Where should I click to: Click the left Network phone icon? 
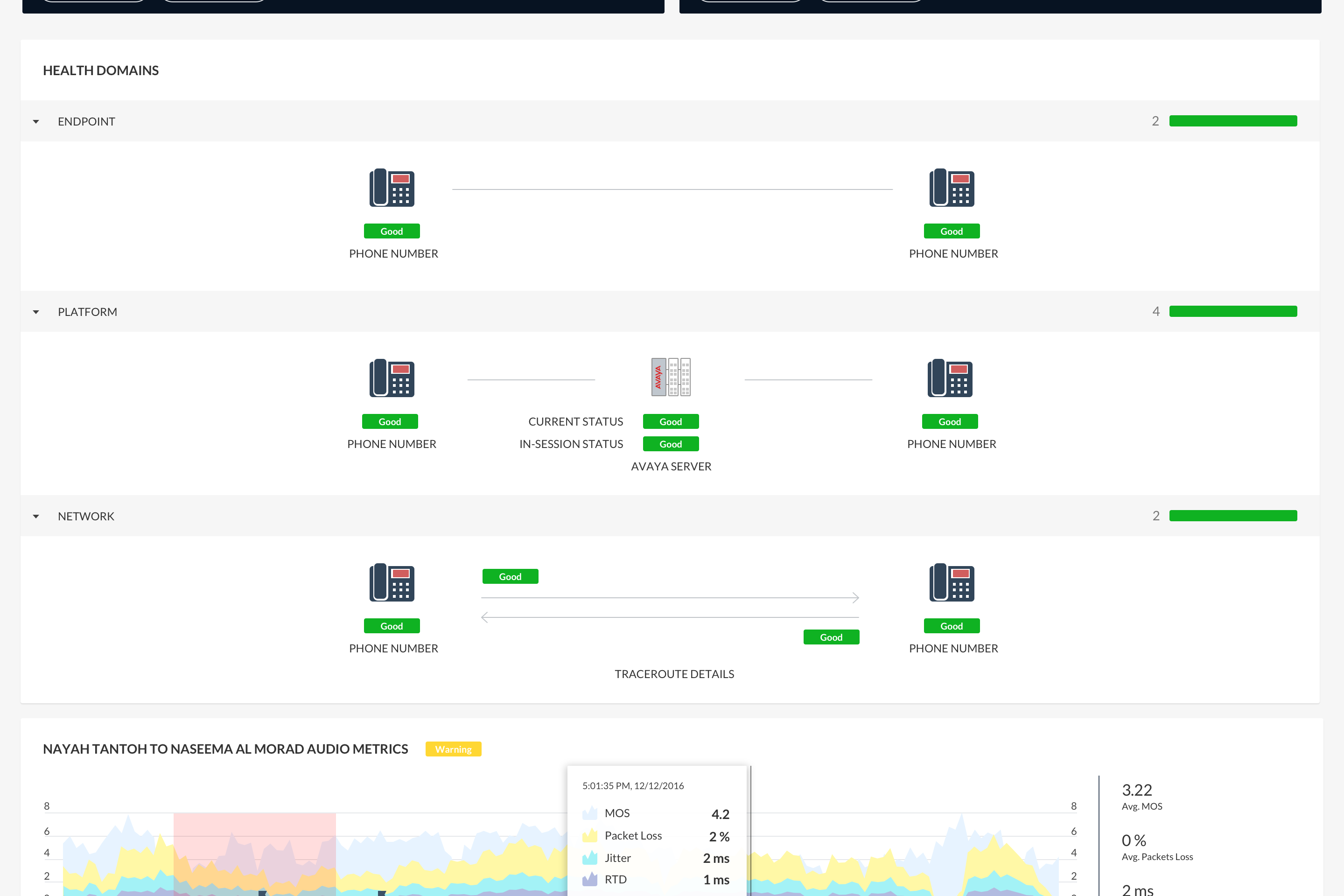click(x=392, y=582)
